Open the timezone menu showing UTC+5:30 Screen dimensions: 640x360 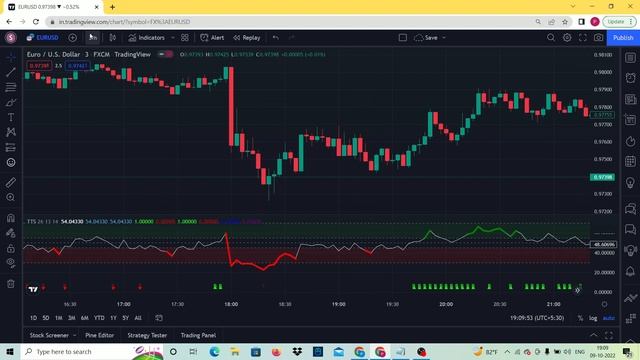(537, 318)
